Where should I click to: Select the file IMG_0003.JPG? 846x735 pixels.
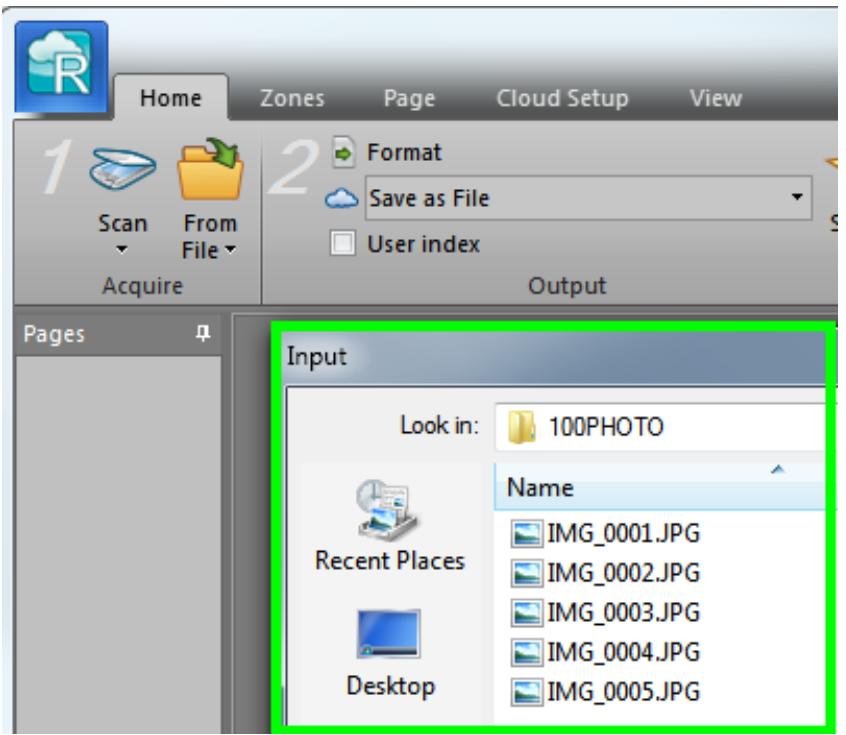[605, 612]
